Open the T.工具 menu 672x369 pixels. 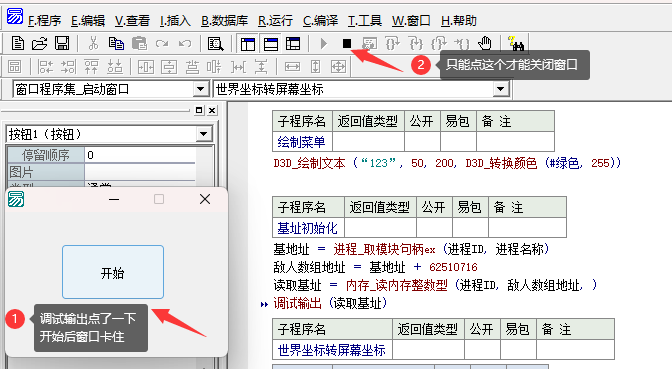364,21
